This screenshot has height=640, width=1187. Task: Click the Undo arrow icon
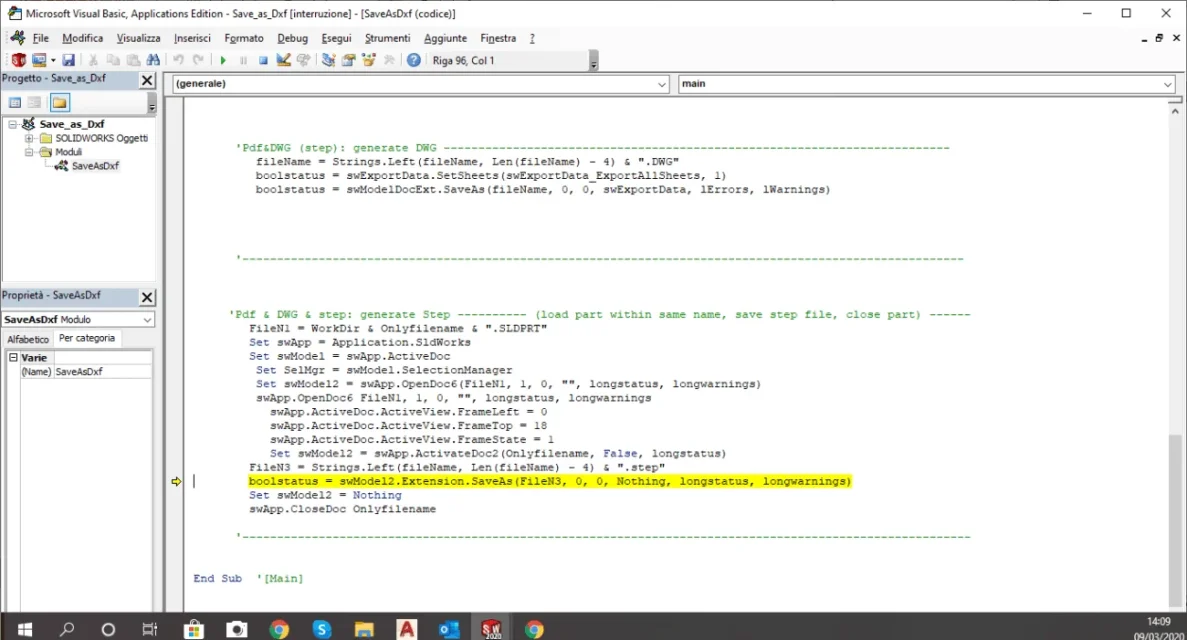178,60
